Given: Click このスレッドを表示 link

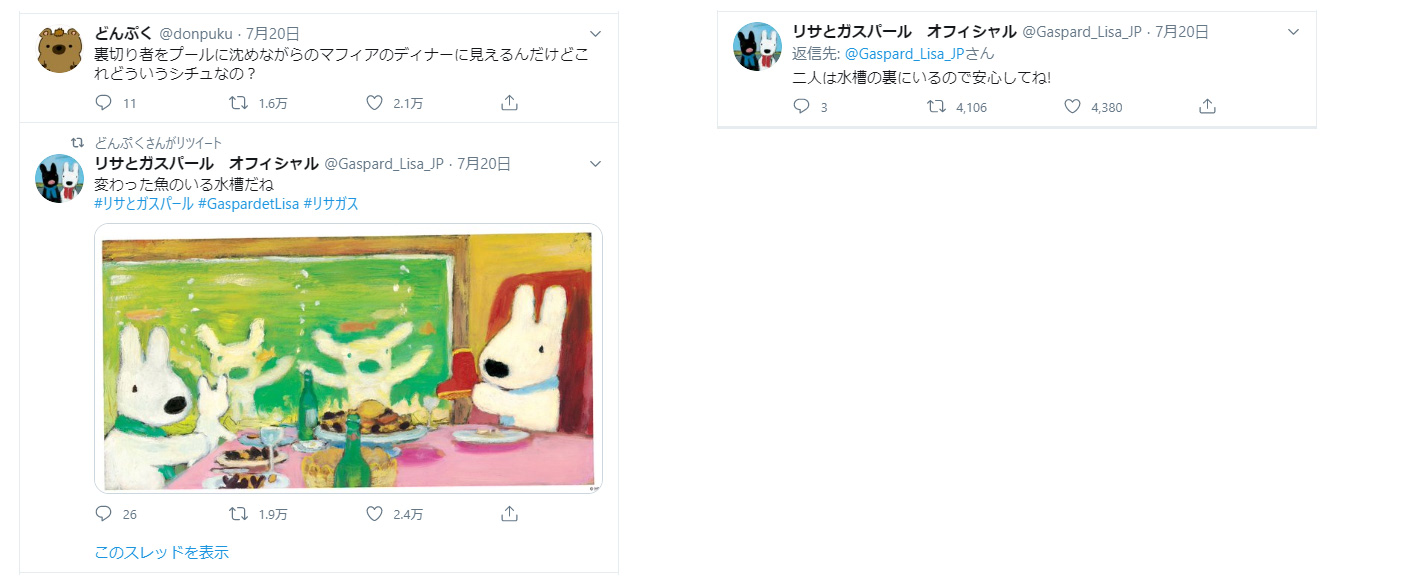Looking at the screenshot, I should (x=161, y=552).
